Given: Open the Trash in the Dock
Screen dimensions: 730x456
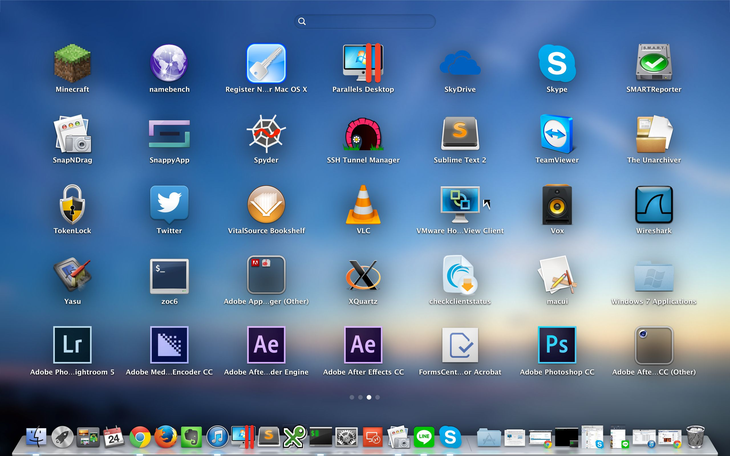Looking at the screenshot, I should click(696, 436).
